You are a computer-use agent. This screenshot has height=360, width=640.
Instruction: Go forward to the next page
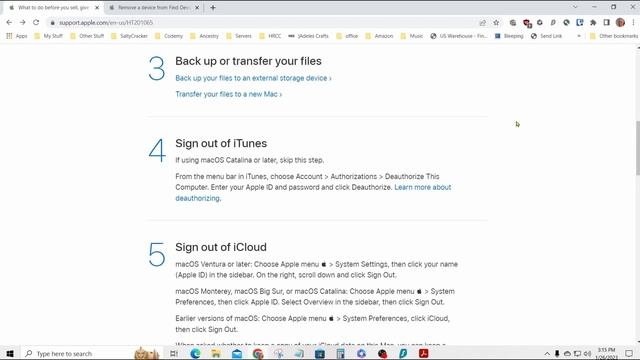coord(22,22)
